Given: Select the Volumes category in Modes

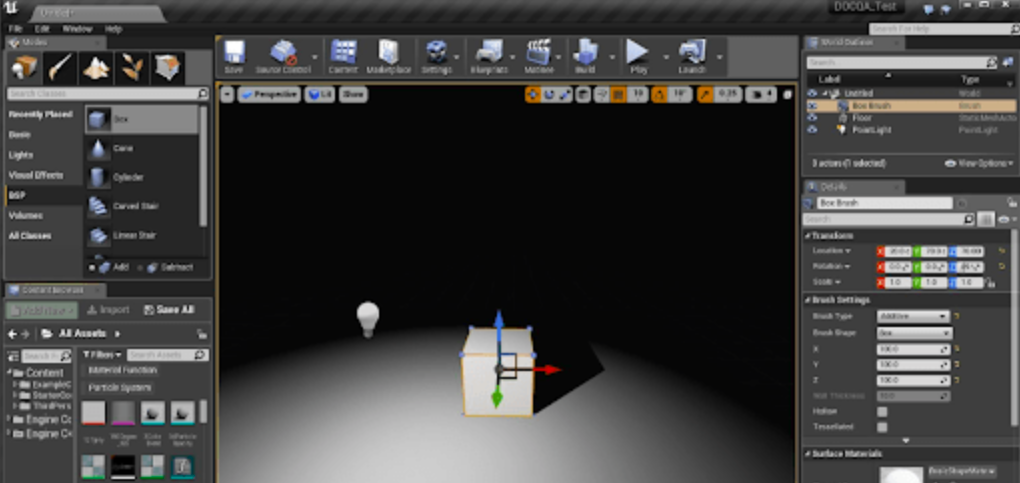Looking at the screenshot, I should (x=26, y=215).
